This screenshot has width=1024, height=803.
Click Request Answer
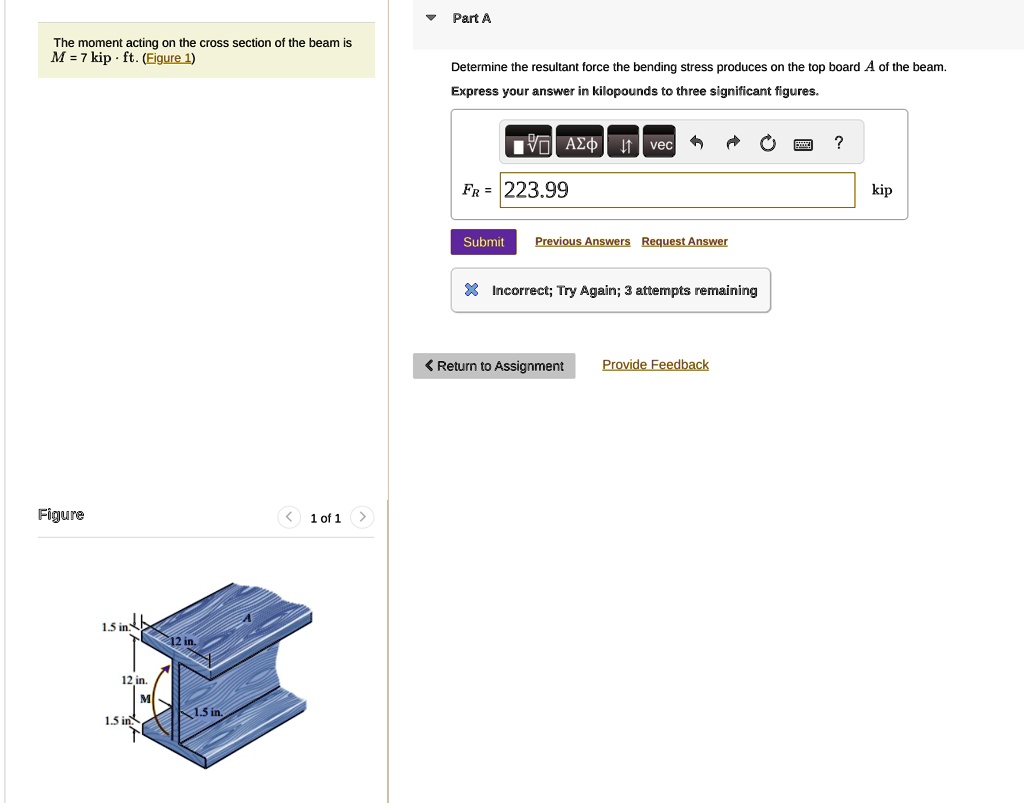684,241
